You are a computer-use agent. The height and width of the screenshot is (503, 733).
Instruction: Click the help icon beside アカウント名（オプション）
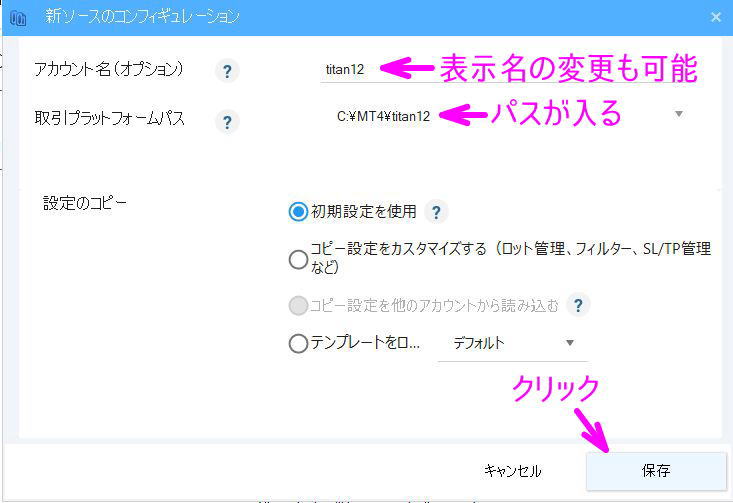tap(227, 71)
